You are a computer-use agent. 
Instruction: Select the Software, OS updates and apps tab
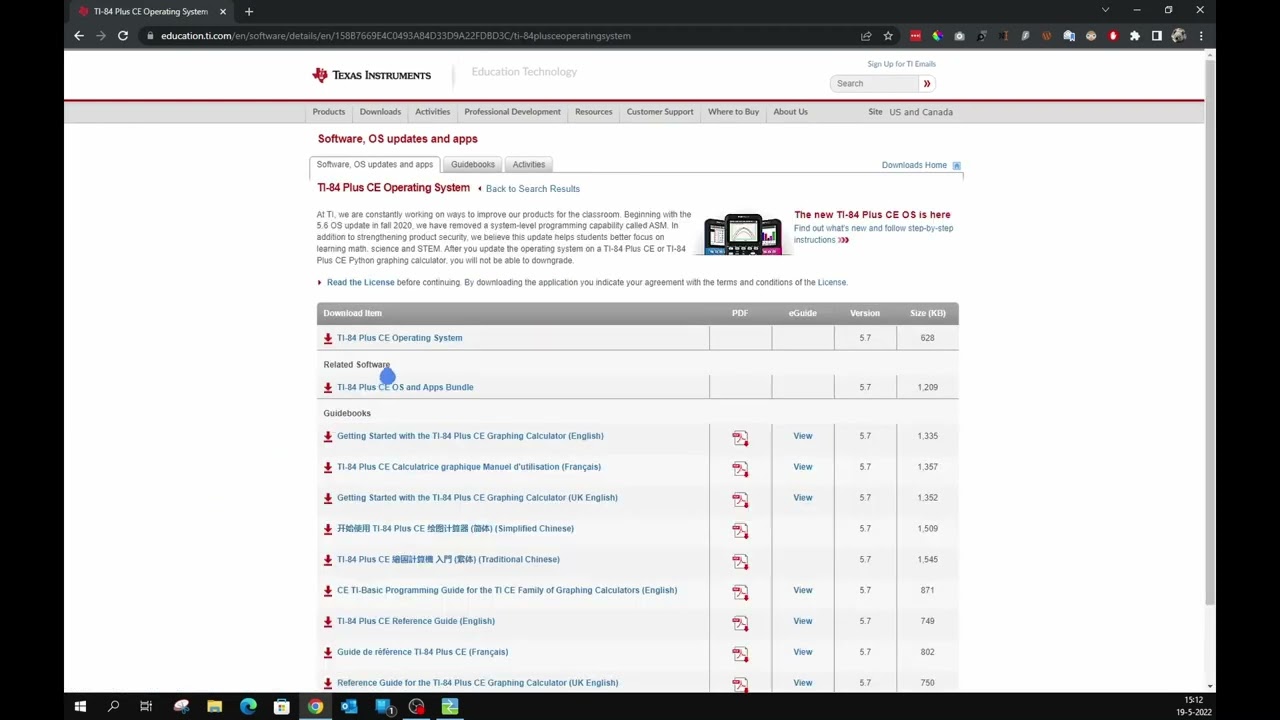pyautogui.click(x=375, y=165)
